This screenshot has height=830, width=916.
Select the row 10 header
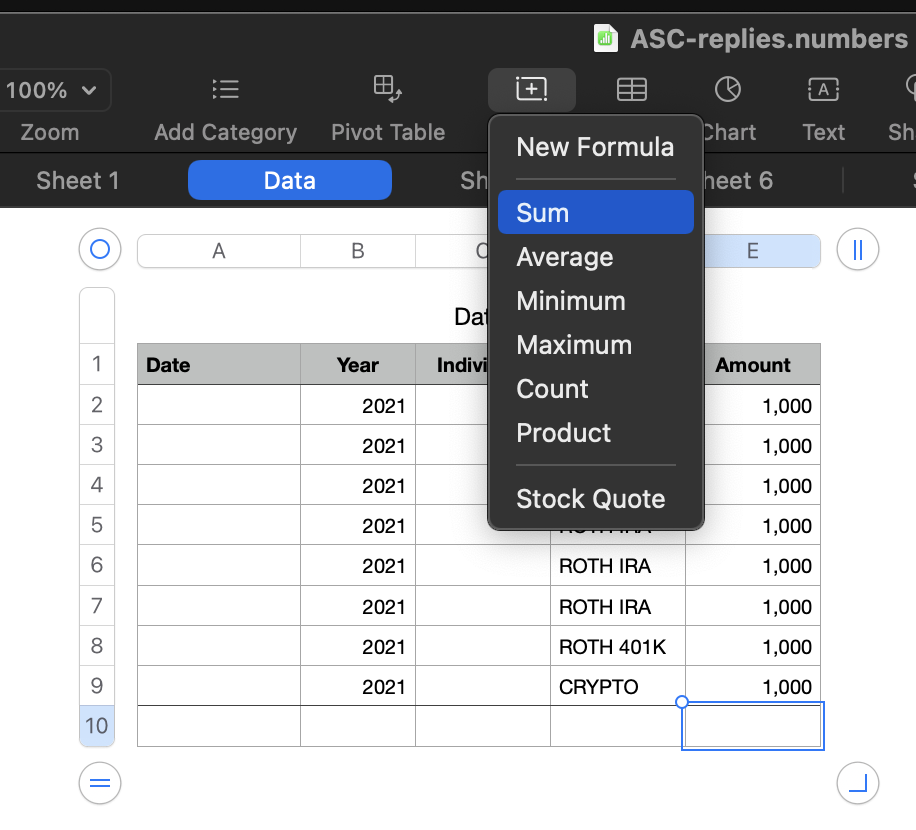coord(96,726)
